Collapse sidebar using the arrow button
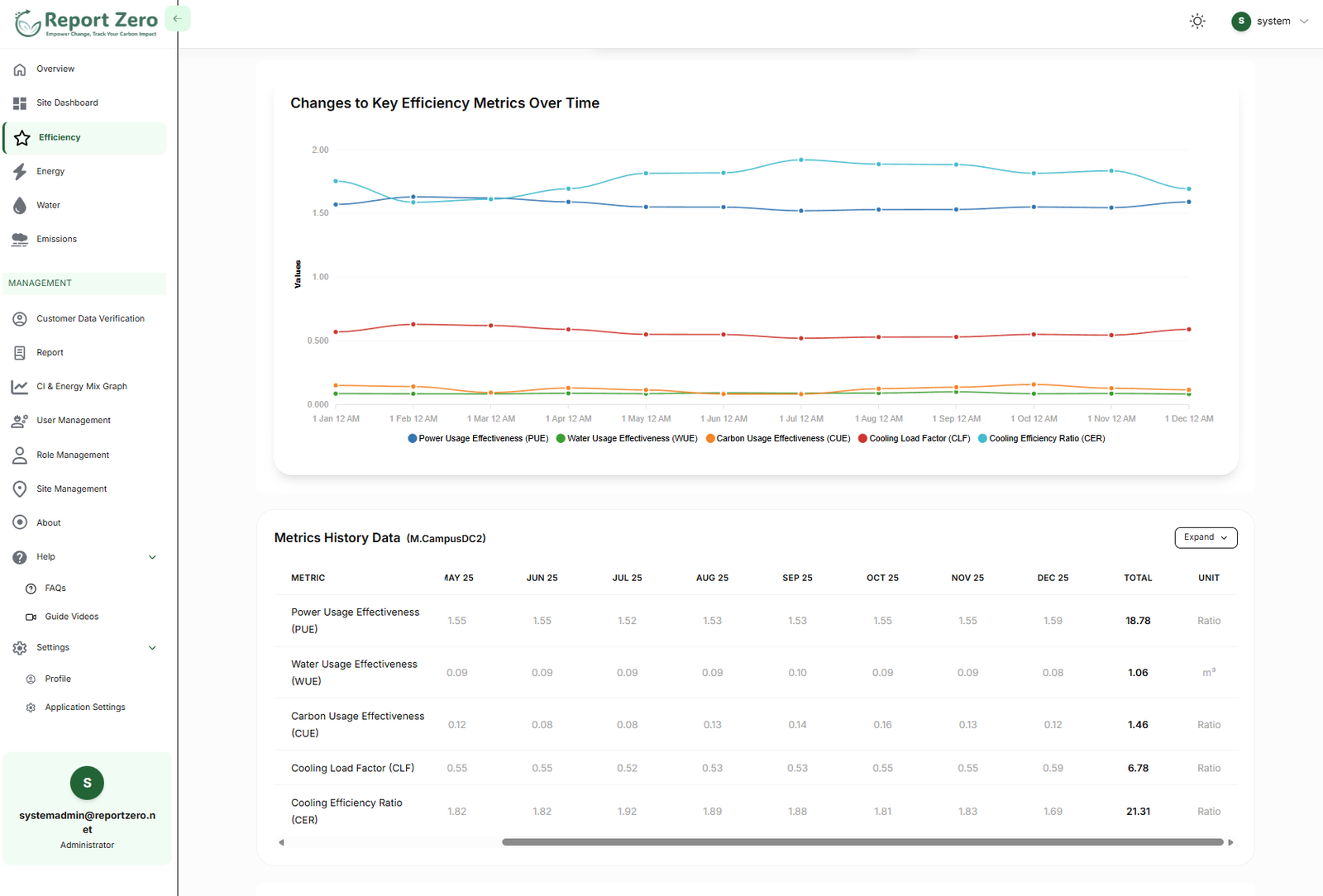This screenshot has height=896, width=1323. [x=177, y=19]
